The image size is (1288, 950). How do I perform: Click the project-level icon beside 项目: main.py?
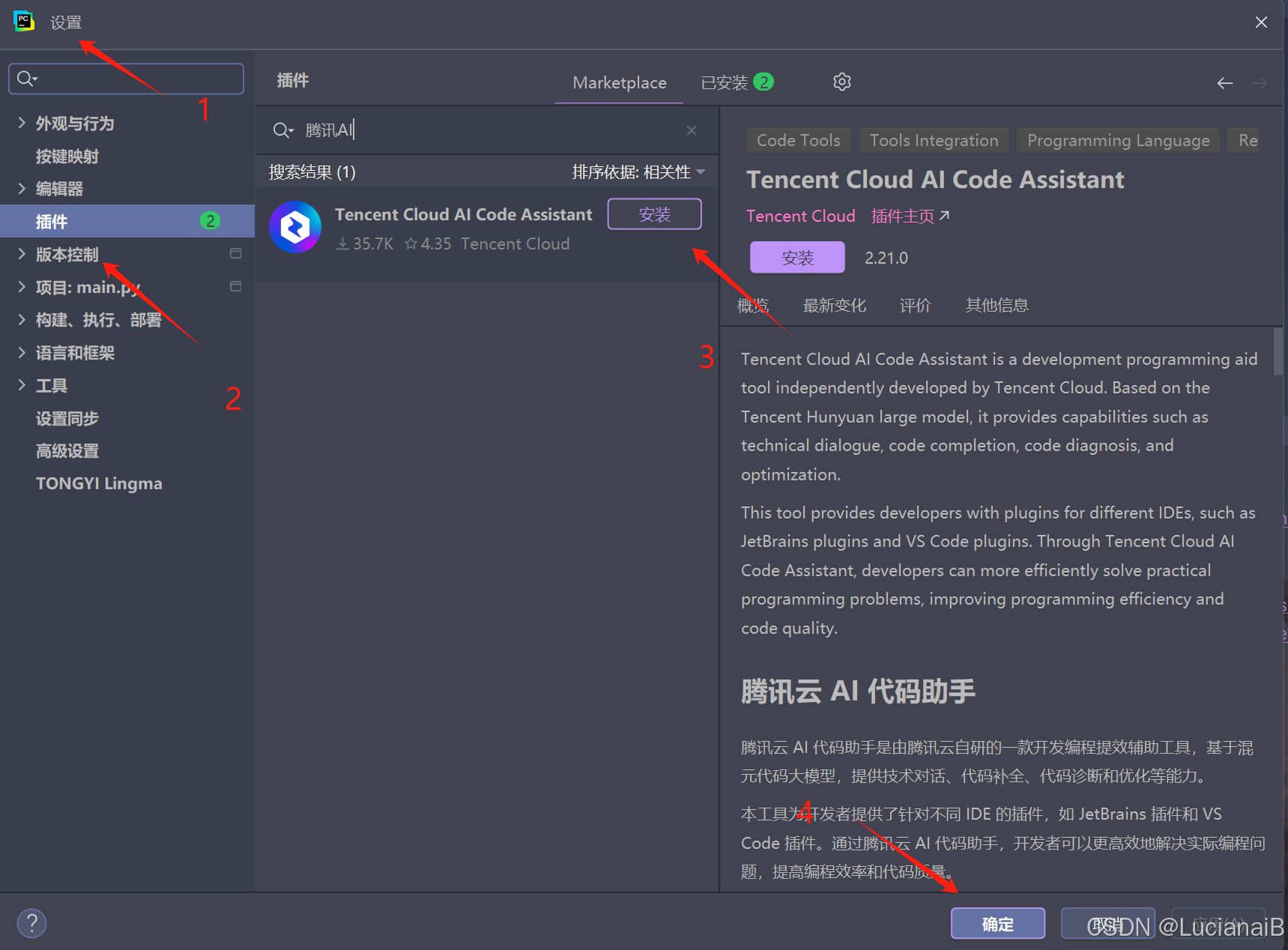click(235, 287)
